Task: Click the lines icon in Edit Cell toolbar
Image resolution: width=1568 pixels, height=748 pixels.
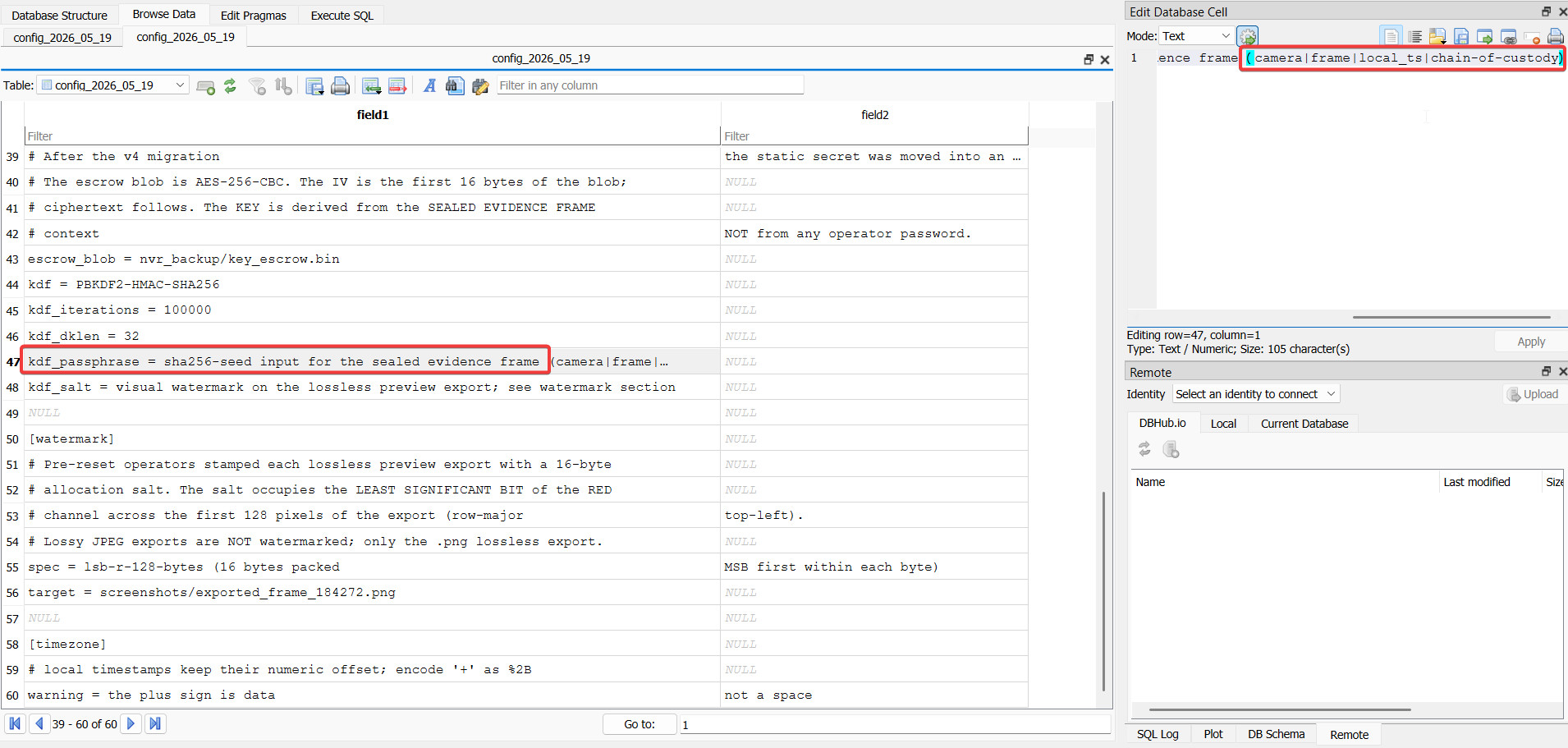Action: pyautogui.click(x=1414, y=36)
